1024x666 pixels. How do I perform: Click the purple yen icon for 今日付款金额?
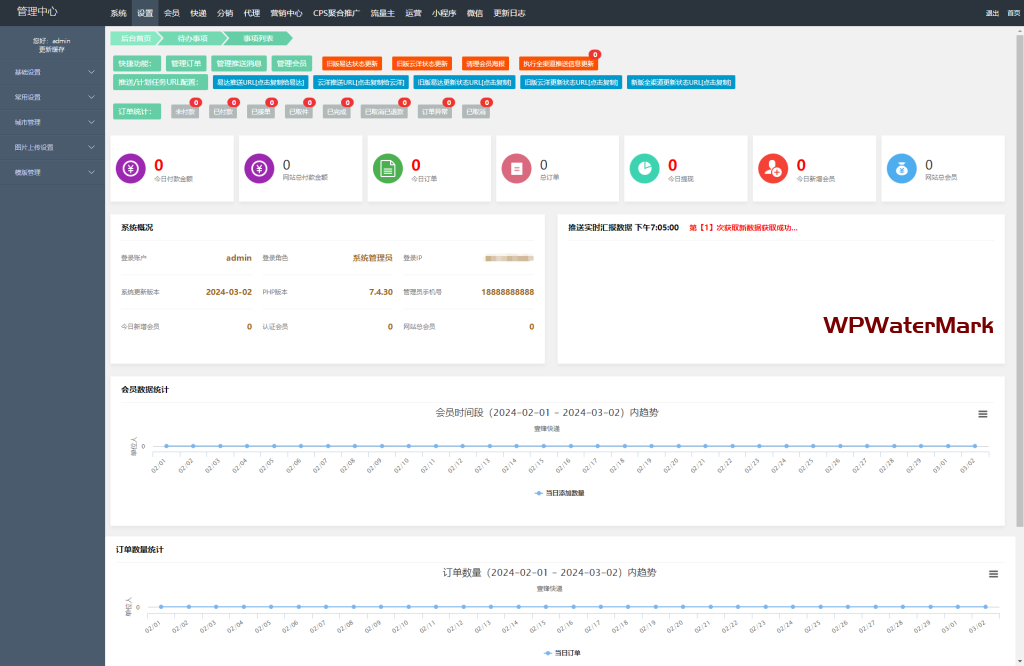(x=131, y=169)
